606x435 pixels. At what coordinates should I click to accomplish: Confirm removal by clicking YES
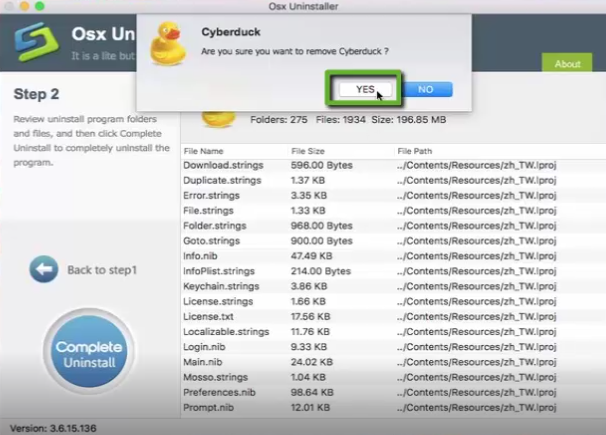click(x=365, y=89)
